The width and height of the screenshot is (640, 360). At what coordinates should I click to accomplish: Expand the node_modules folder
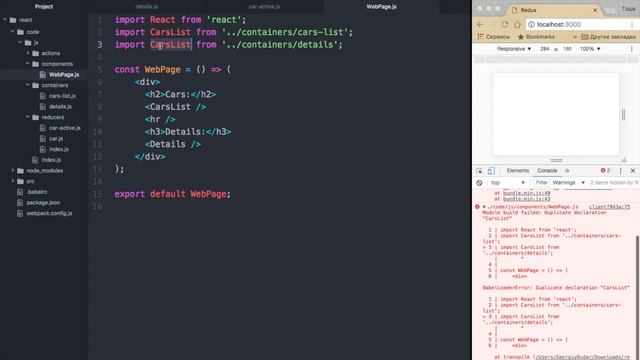12,170
